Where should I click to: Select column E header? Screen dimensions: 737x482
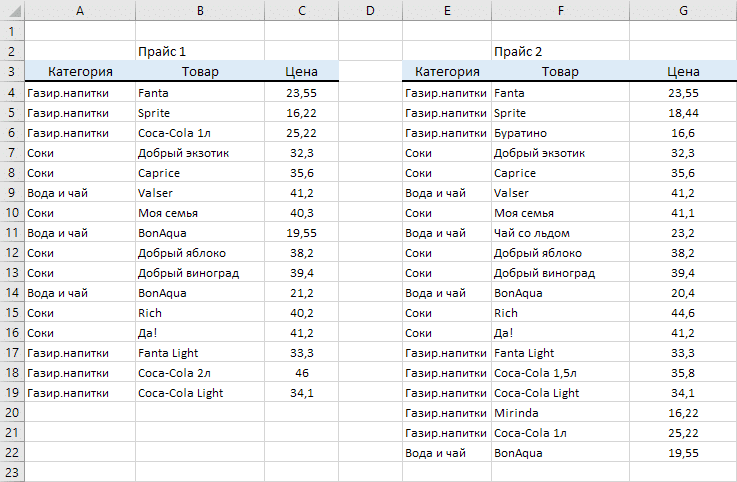[x=447, y=10]
